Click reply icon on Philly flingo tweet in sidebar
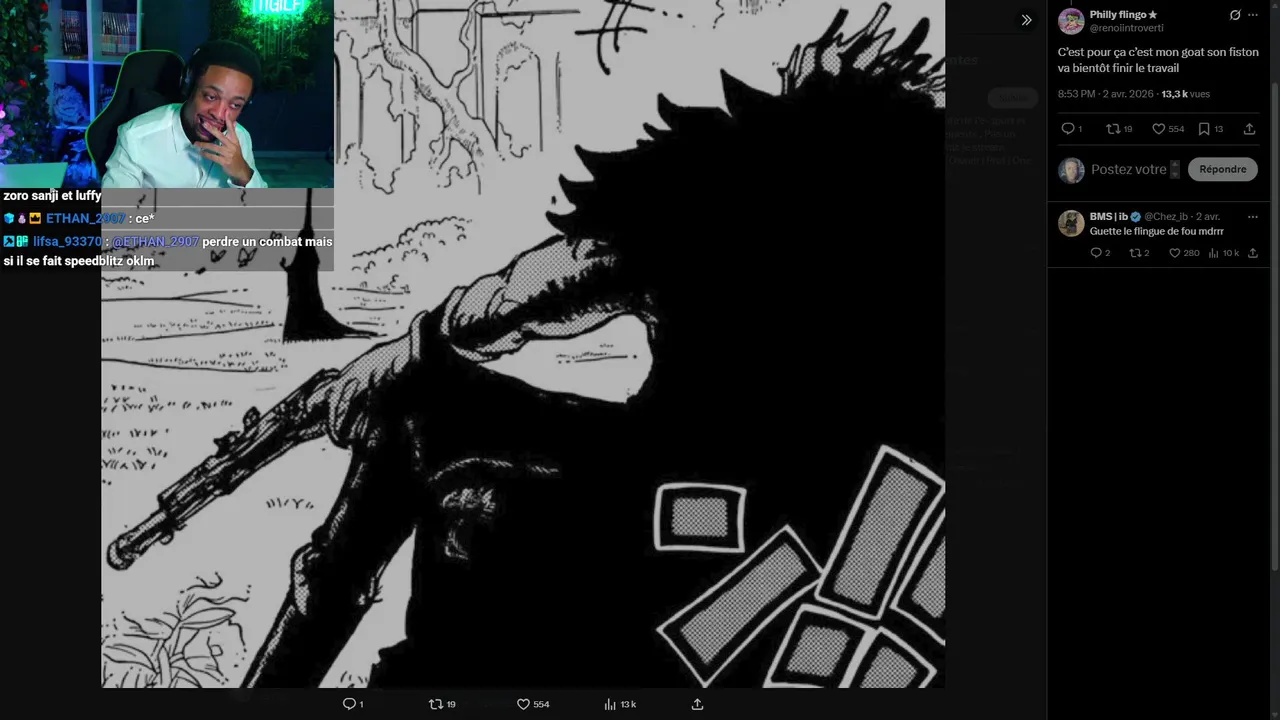 pos(1067,129)
